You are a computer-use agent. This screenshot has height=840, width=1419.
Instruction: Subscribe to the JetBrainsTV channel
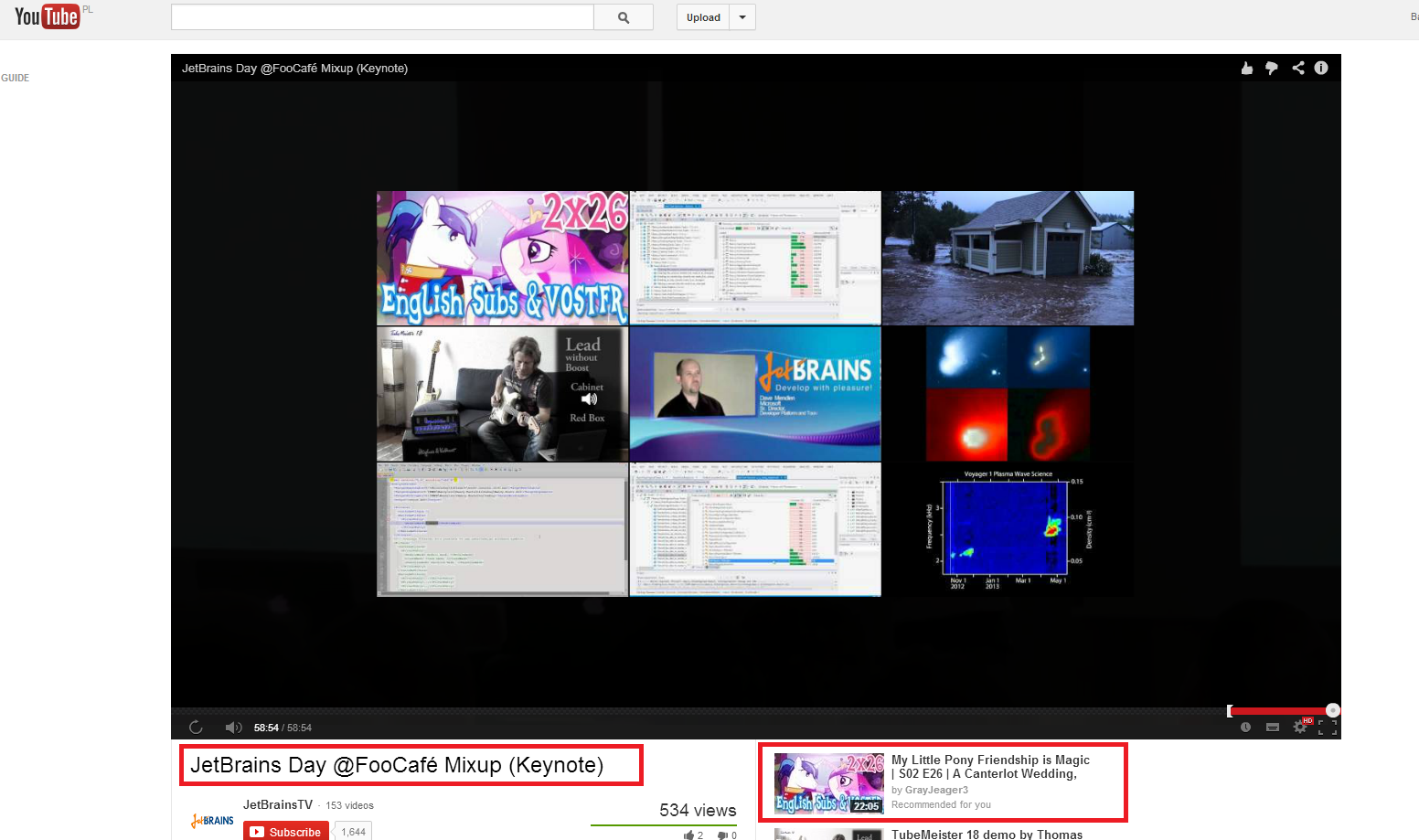(286, 831)
